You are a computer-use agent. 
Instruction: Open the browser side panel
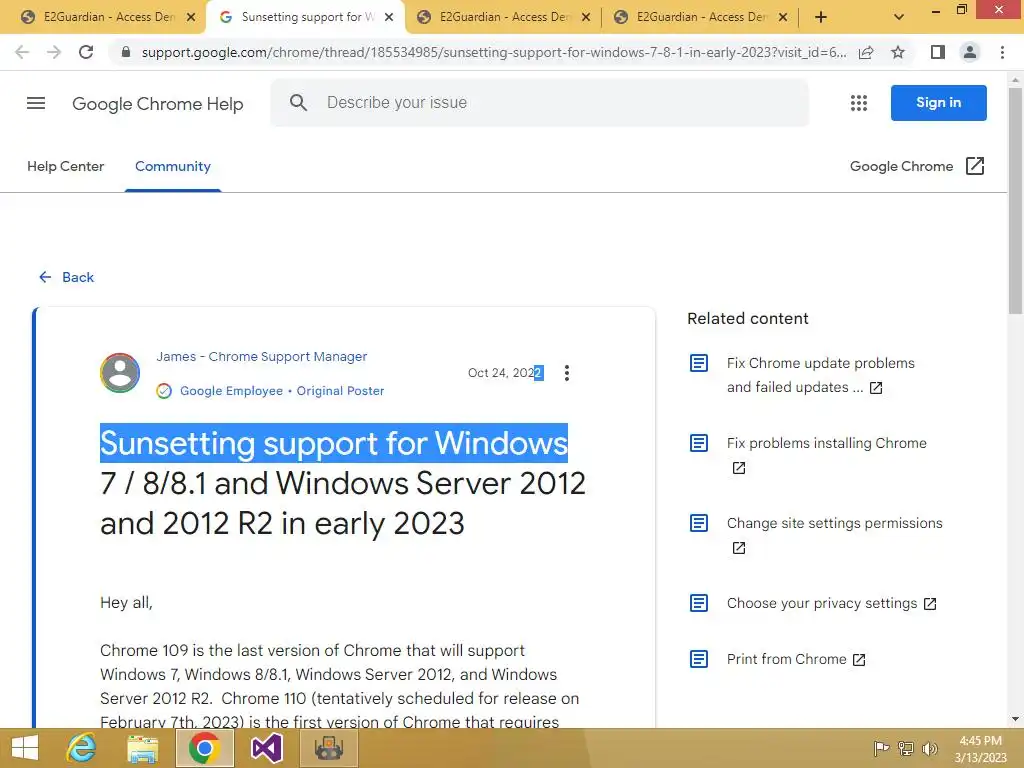click(938, 52)
